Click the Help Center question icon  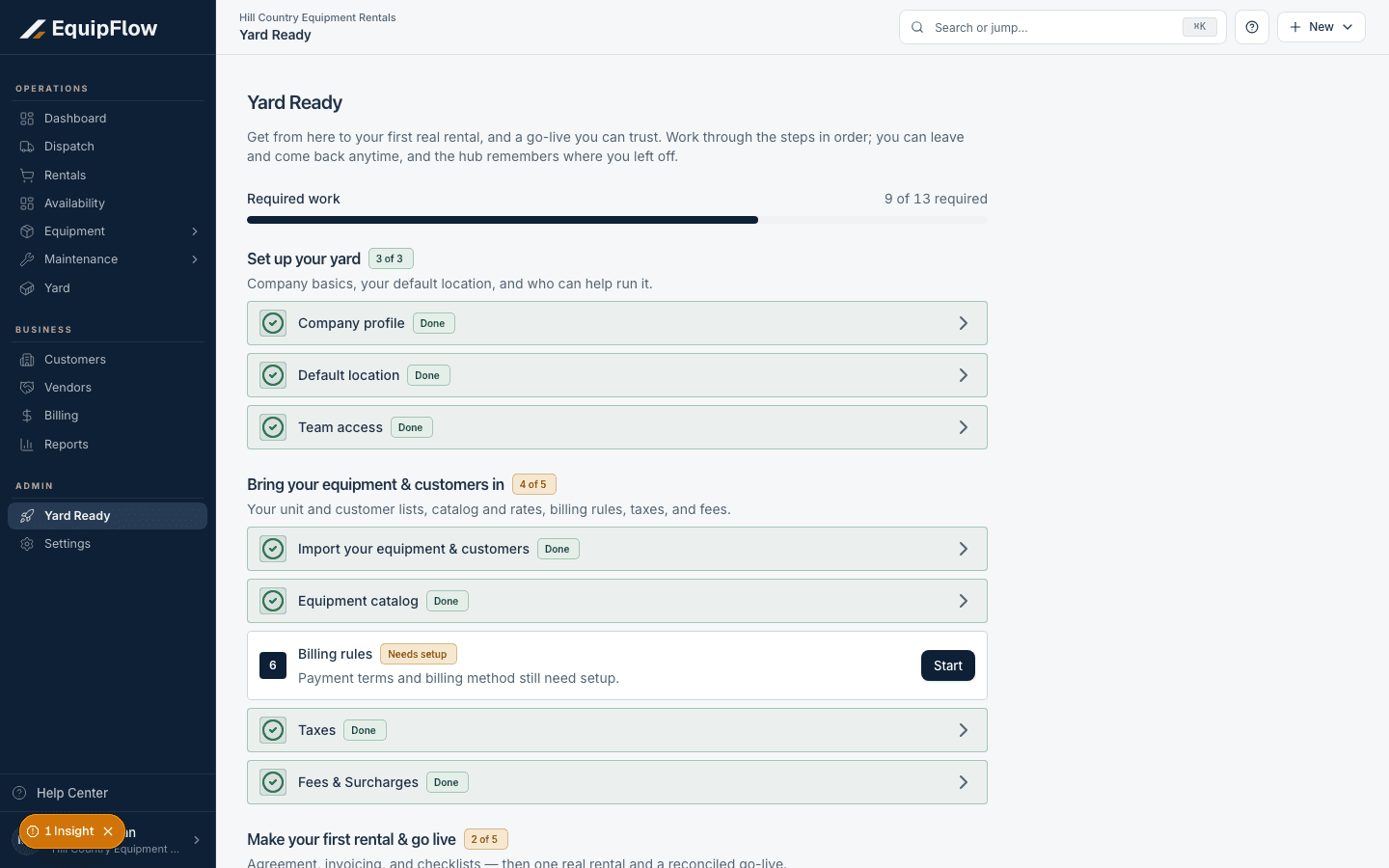(19, 793)
